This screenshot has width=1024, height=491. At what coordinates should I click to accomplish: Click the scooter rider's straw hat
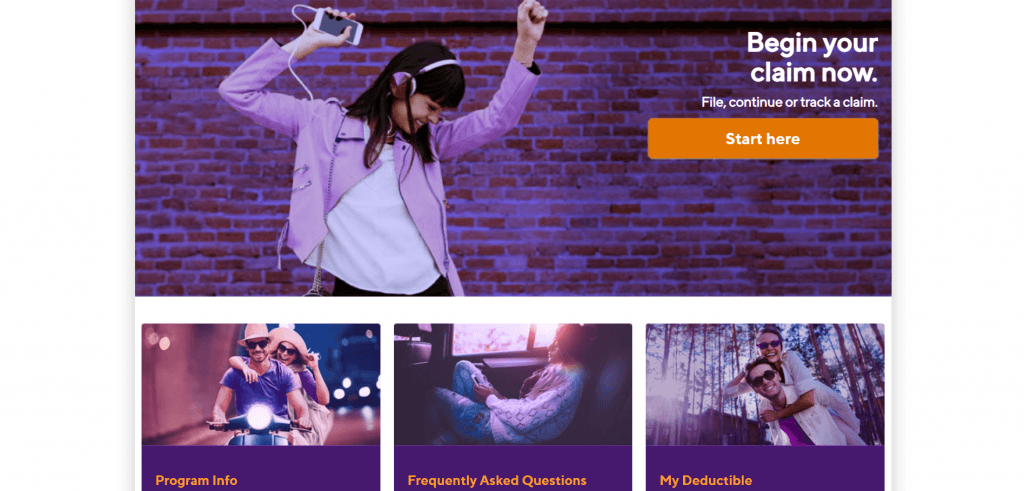[x=253, y=334]
